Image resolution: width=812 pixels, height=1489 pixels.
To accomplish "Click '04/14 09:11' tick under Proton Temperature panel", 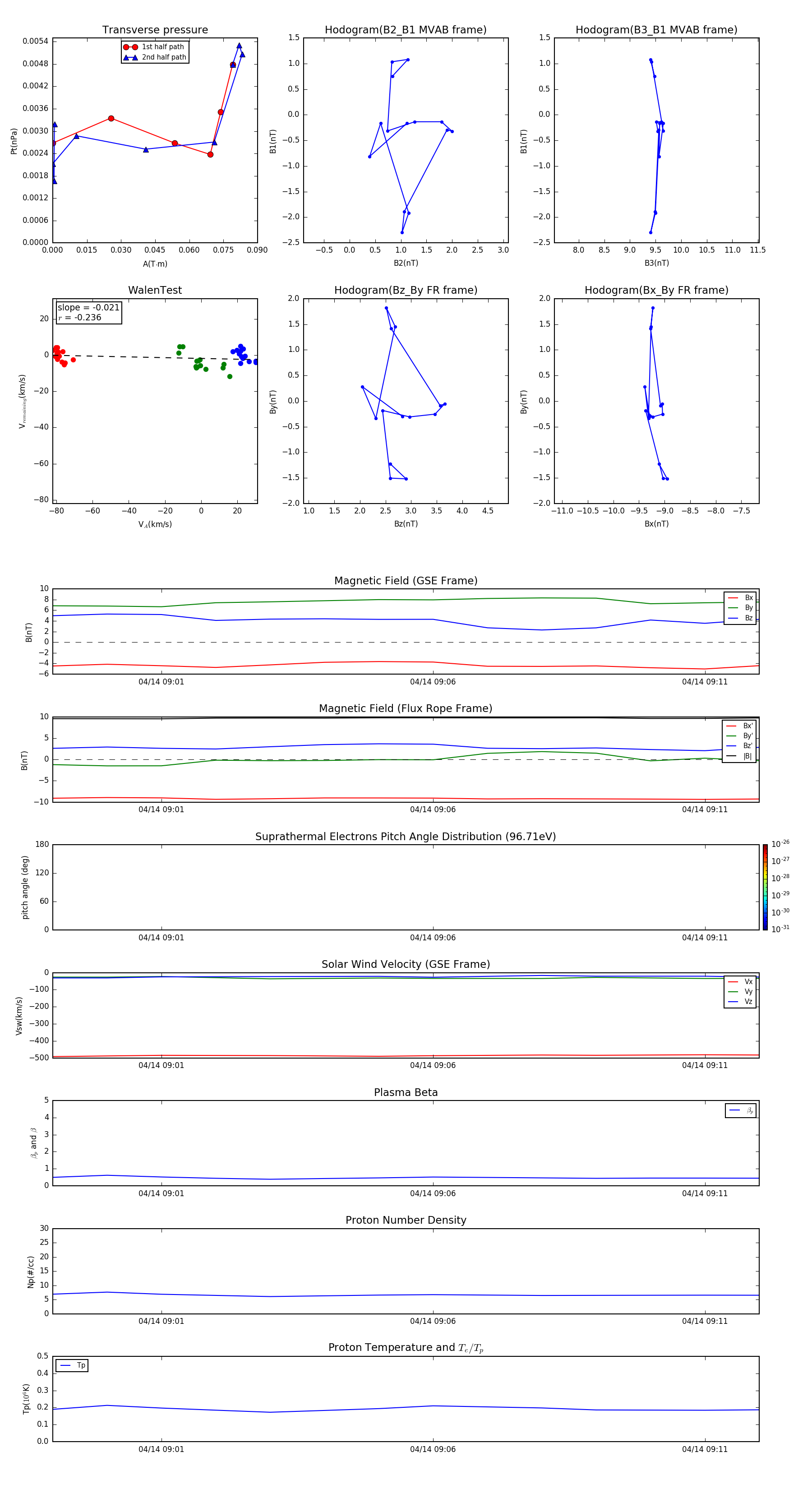I will 705,1449.
